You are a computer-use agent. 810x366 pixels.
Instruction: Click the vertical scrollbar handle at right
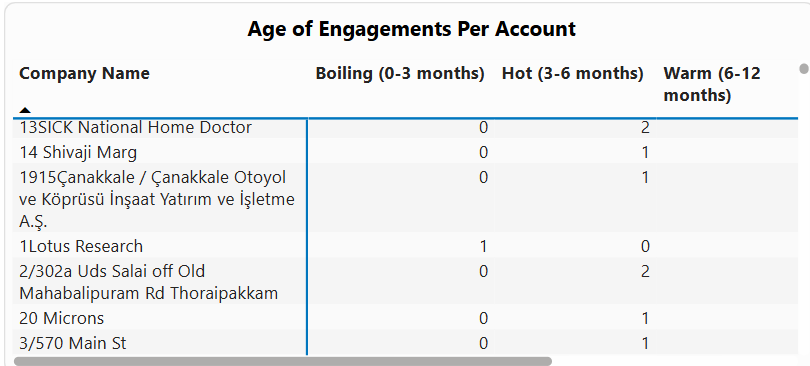coord(804,69)
